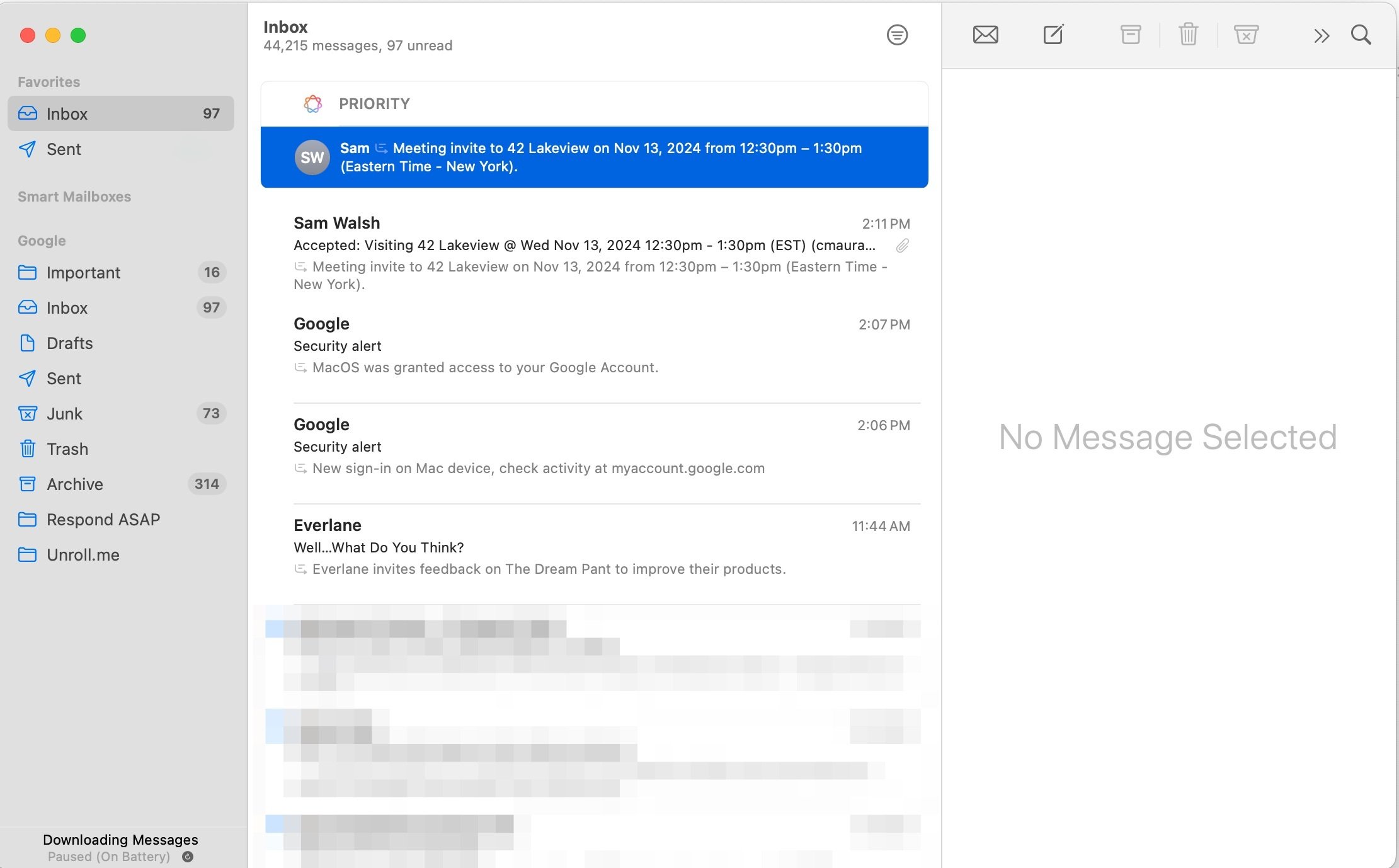Click the Trash delete toolbar icon

[x=1188, y=35]
